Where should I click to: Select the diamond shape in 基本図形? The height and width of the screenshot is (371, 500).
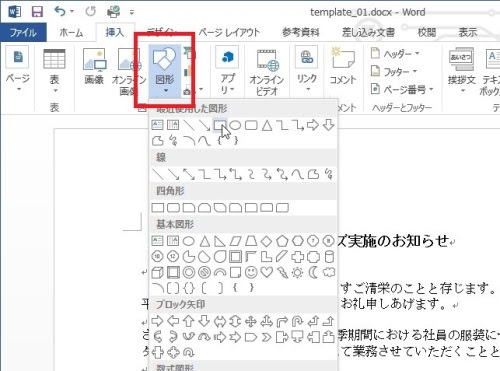pos(266,241)
